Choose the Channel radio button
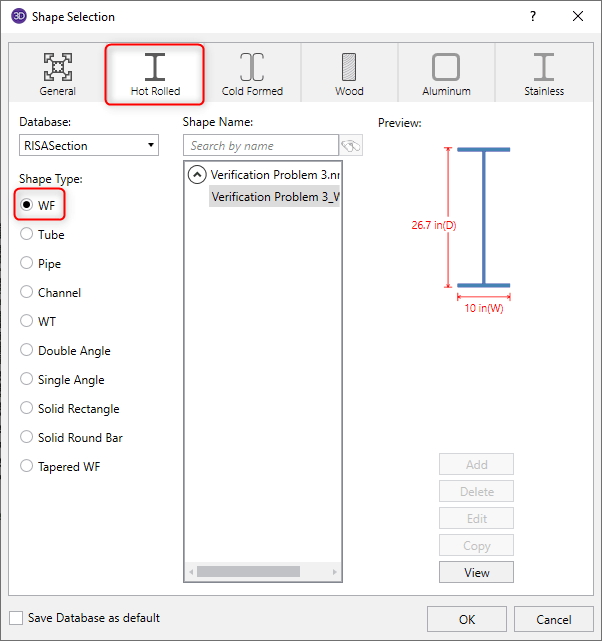The image size is (602, 641). [27, 293]
